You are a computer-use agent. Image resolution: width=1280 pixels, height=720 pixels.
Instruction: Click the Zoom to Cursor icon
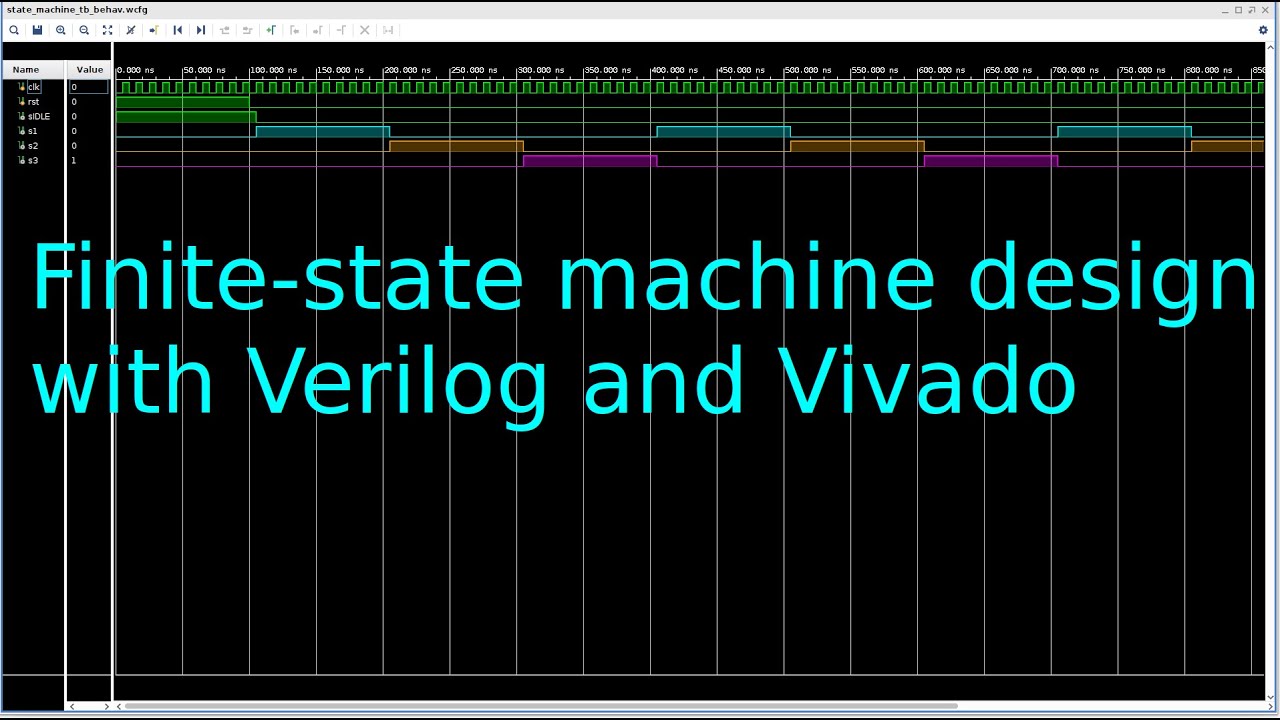[x=130, y=30]
